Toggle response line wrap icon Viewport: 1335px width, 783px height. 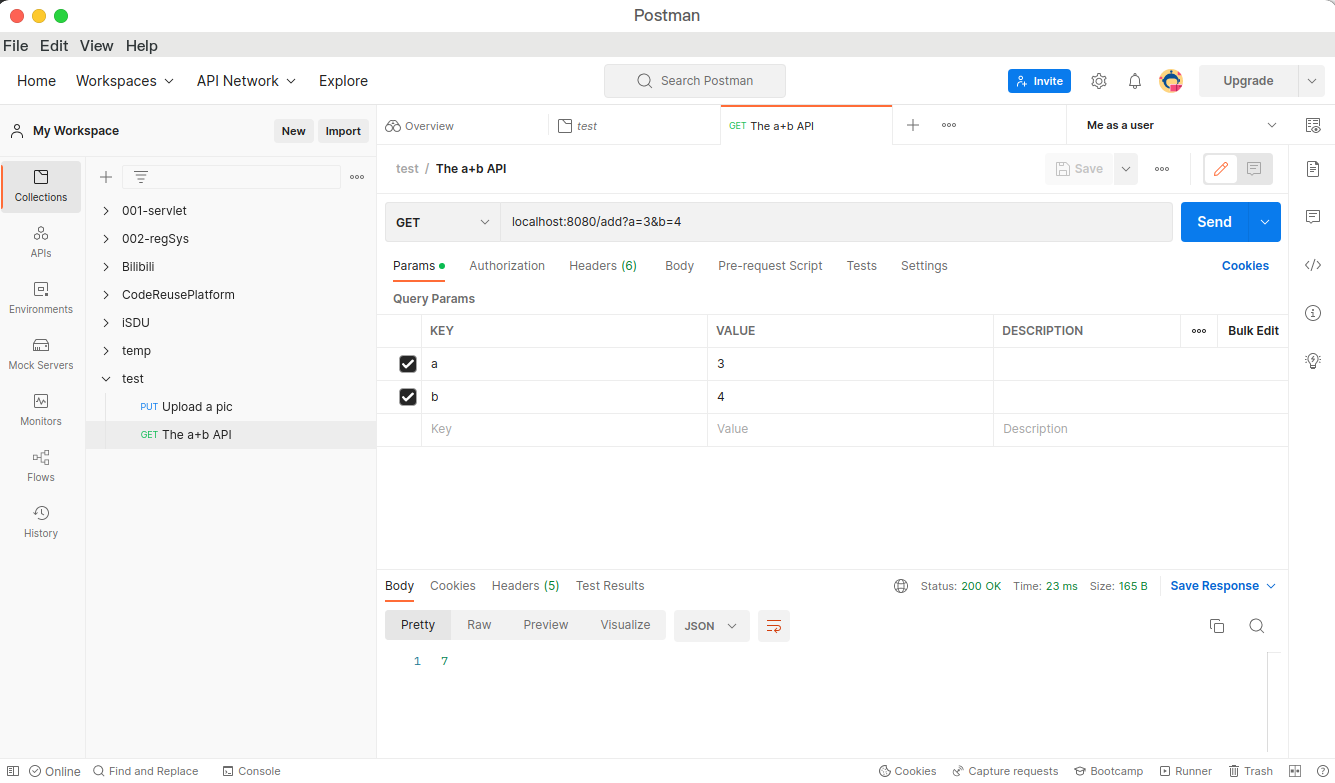(x=774, y=626)
